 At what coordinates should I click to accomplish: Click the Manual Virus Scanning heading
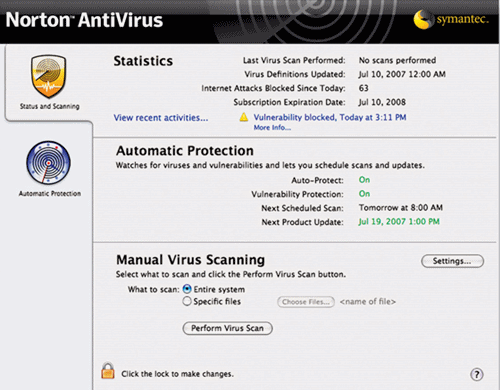point(190,260)
